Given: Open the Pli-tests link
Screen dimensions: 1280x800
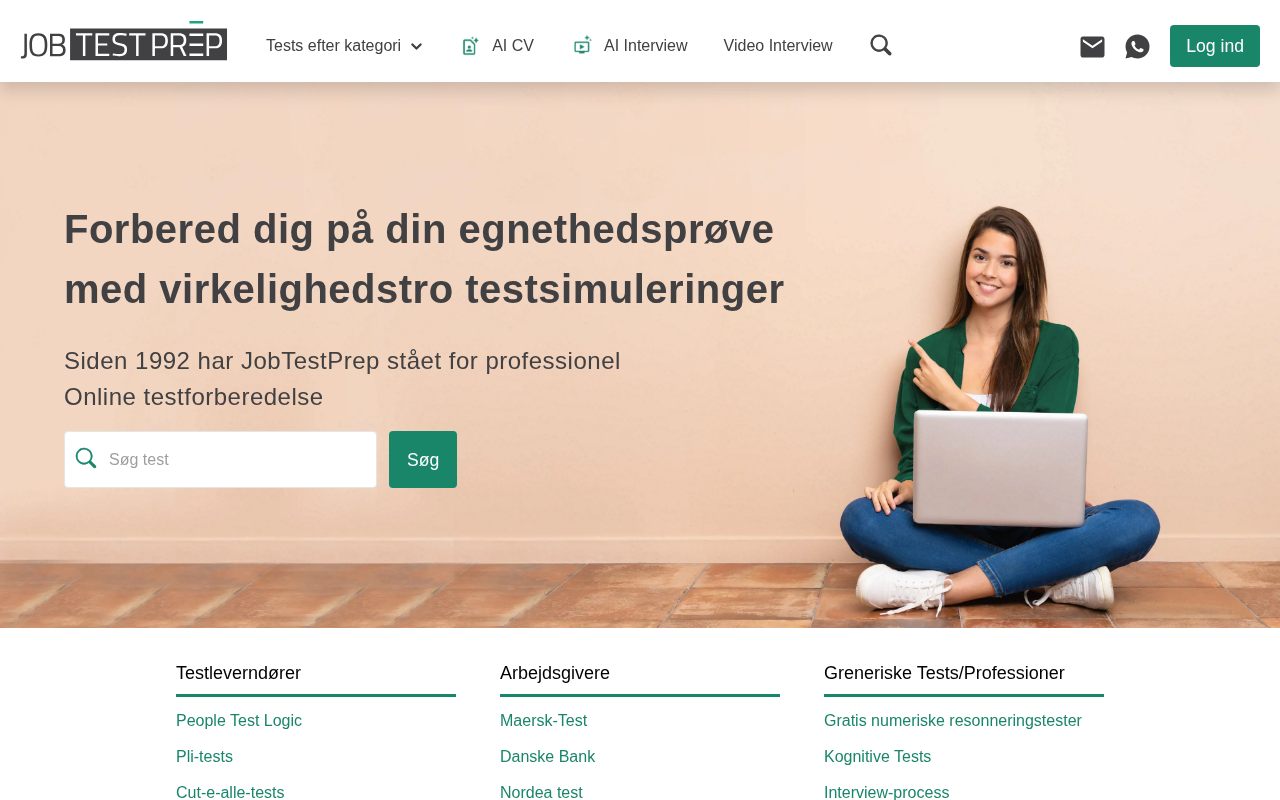Looking at the screenshot, I should [x=204, y=756].
